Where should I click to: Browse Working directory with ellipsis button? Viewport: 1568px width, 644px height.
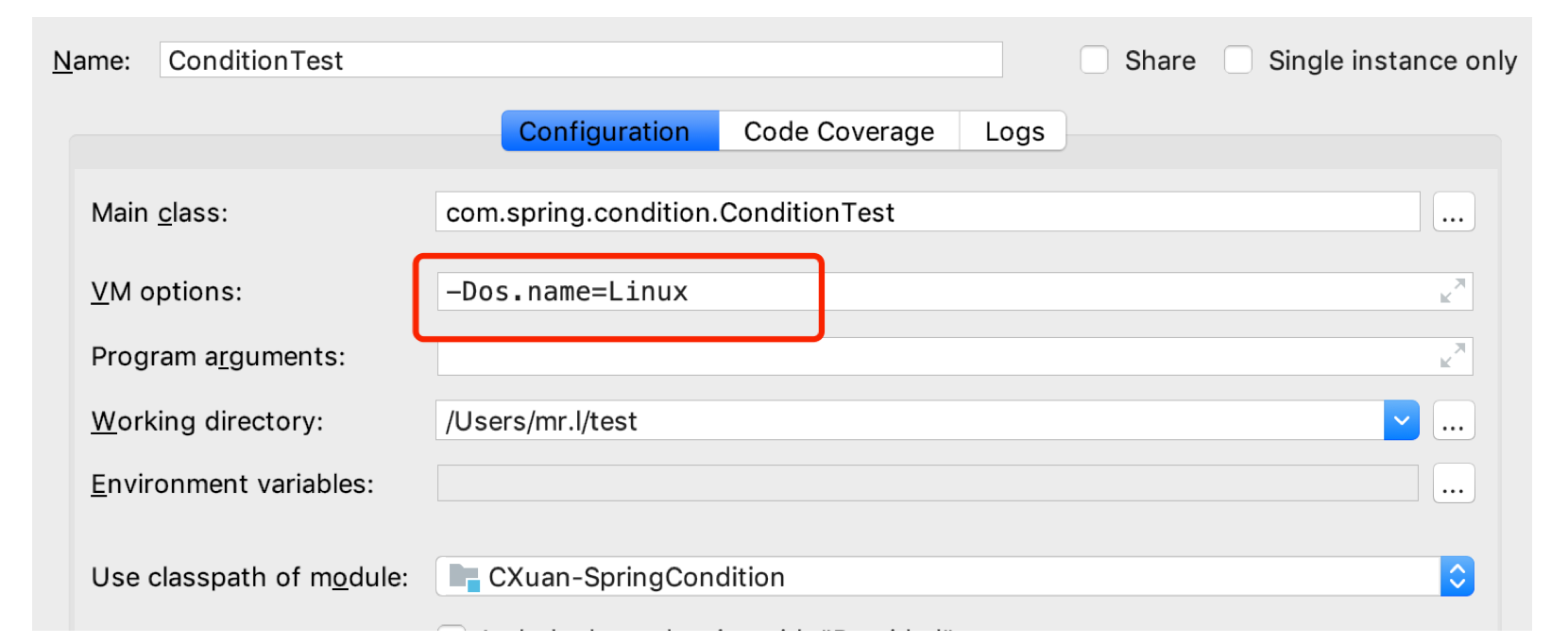(x=1453, y=421)
